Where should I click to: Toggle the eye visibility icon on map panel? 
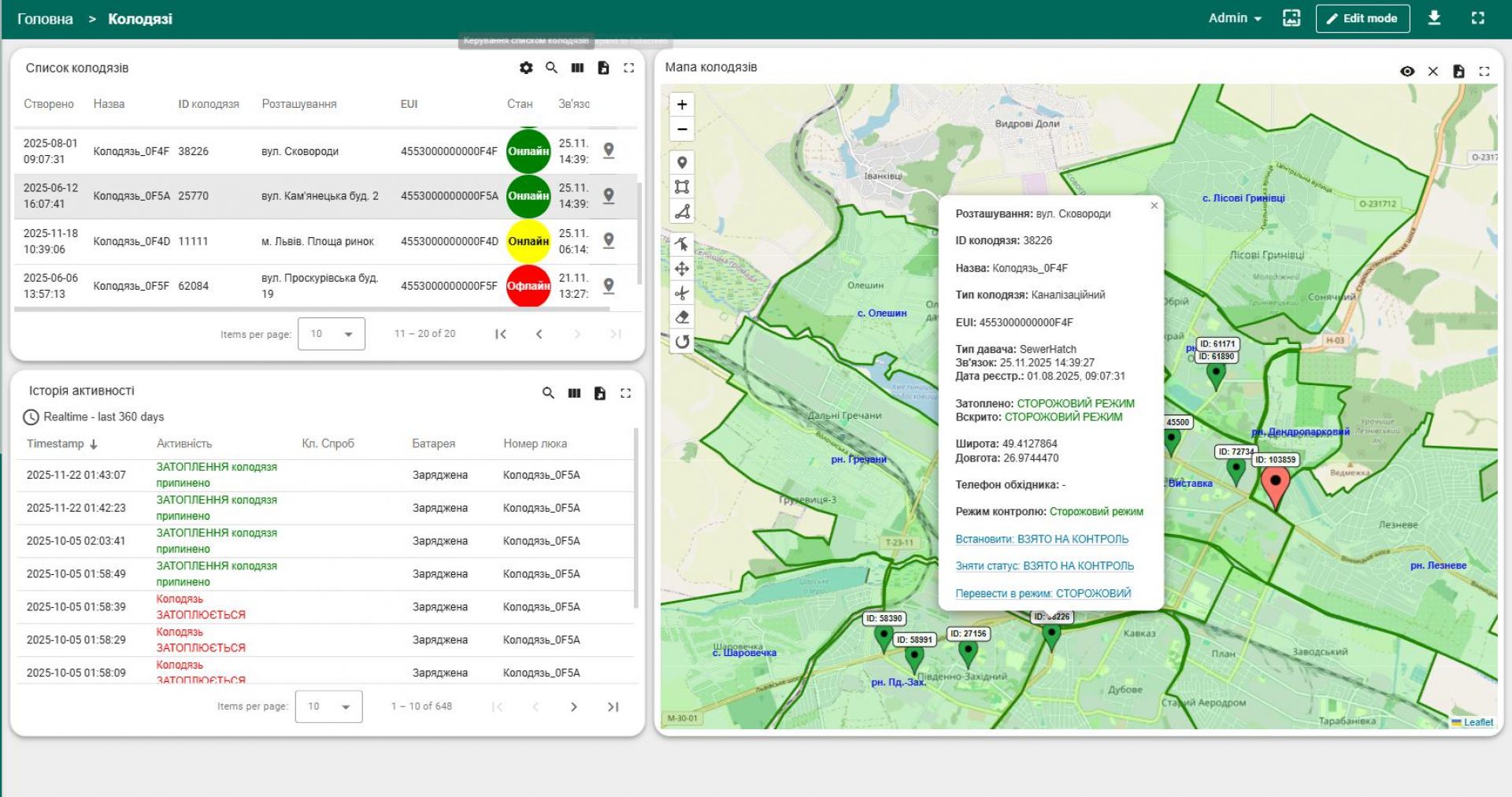point(1407,71)
